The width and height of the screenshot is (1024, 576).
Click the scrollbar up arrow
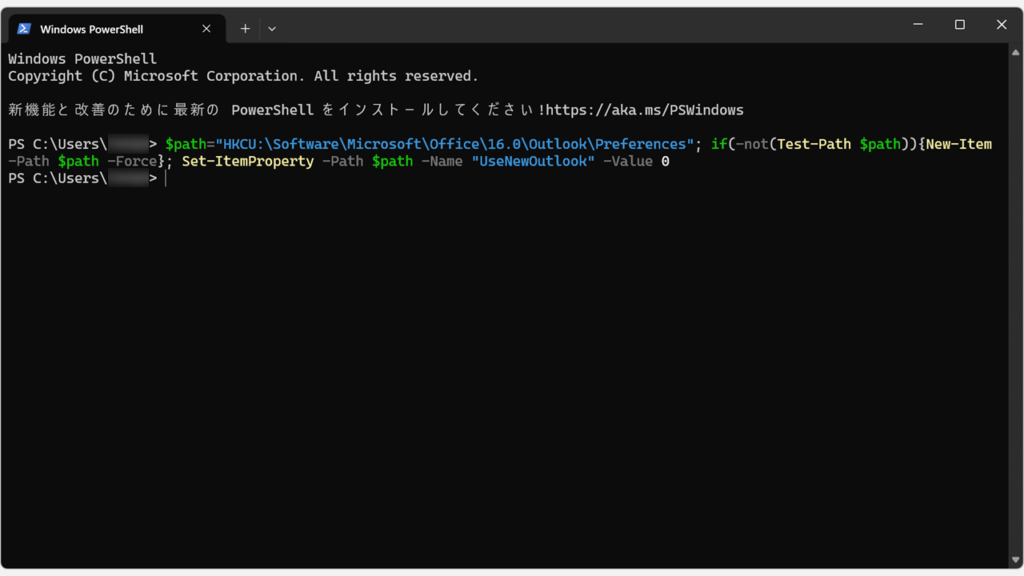(x=1016, y=52)
